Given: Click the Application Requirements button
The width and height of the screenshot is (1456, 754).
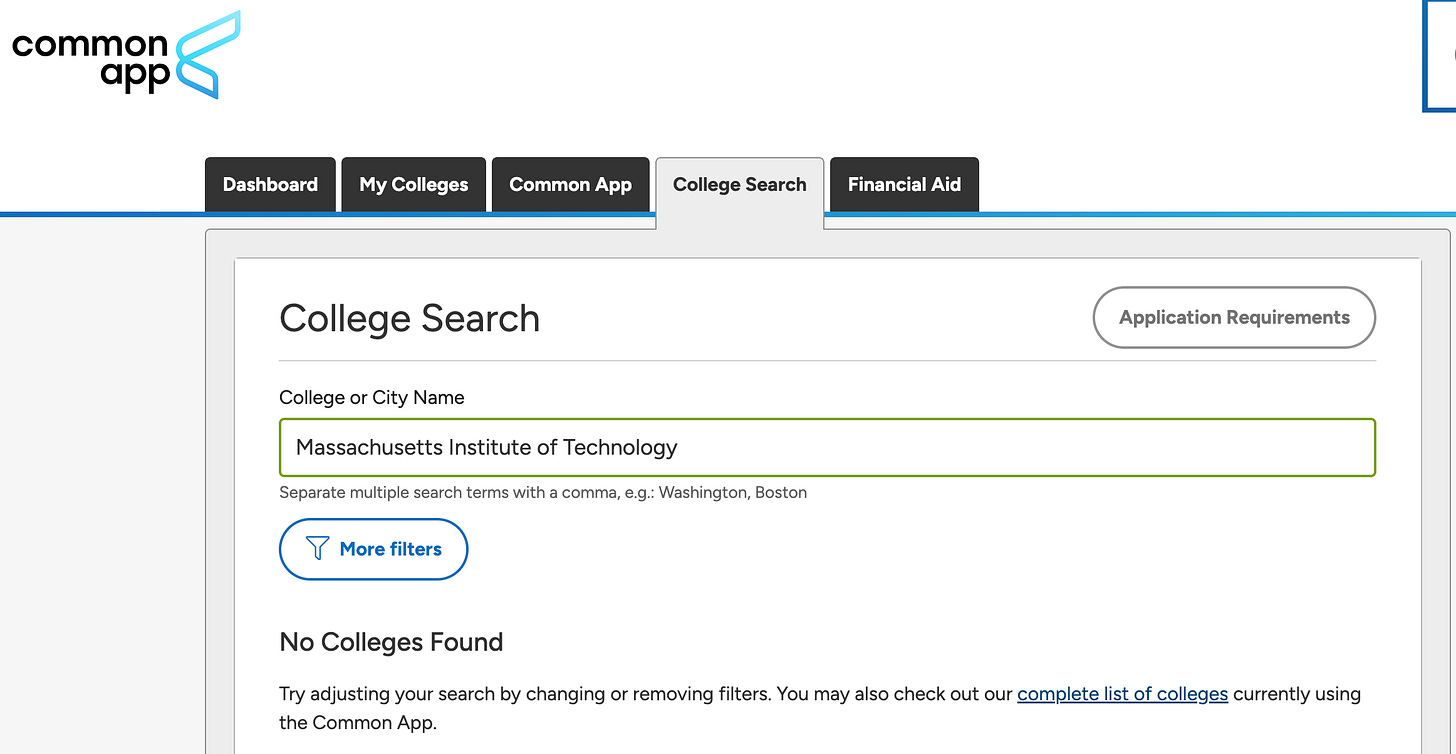Looking at the screenshot, I should click(x=1234, y=318).
